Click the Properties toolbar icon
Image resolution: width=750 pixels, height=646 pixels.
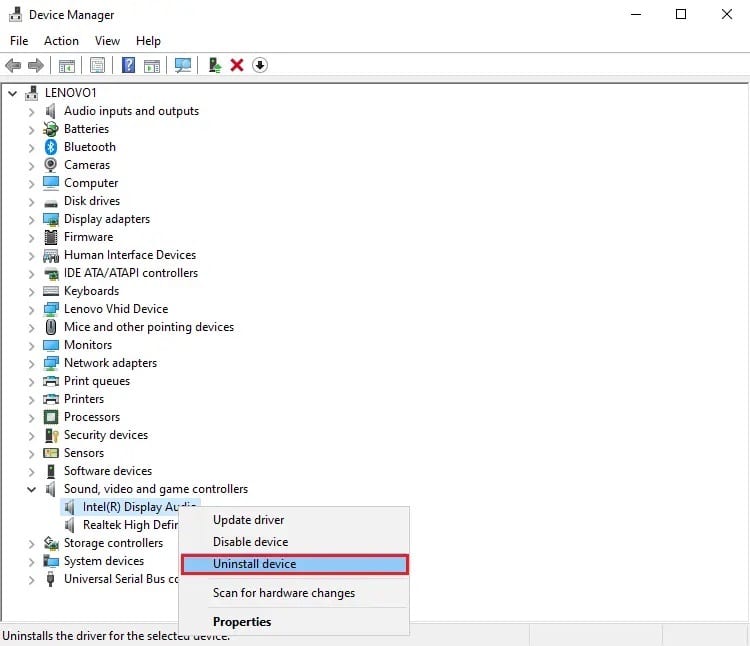pos(98,65)
